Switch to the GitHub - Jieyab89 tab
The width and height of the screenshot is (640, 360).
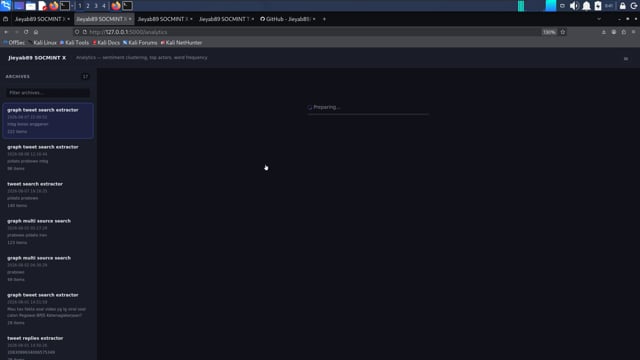coord(288,19)
